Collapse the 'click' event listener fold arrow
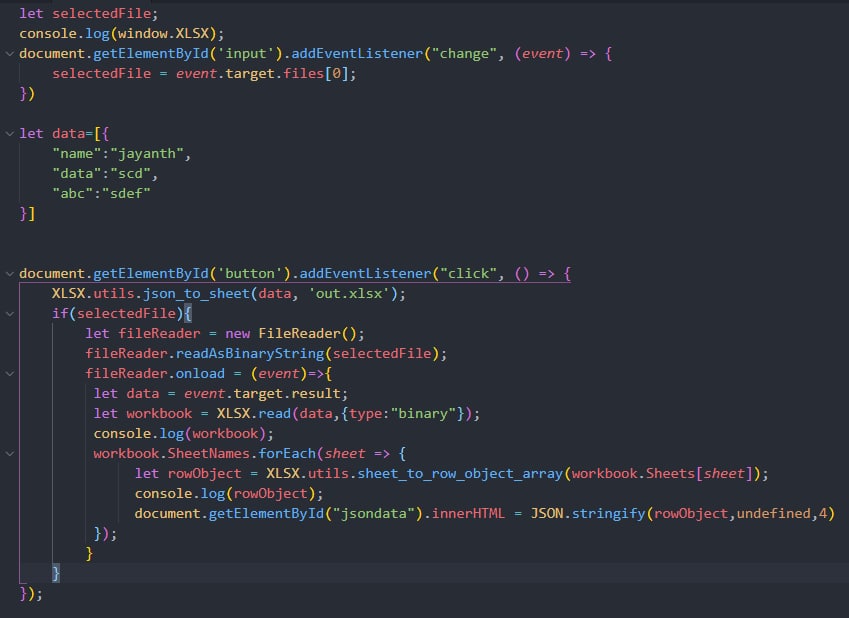This screenshot has width=849, height=618. click(x=9, y=274)
